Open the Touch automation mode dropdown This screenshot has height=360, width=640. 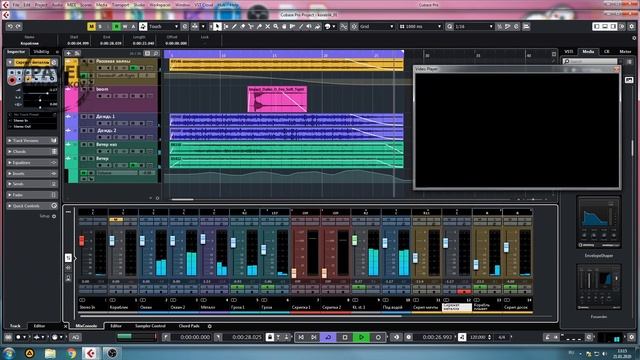[x=164, y=27]
